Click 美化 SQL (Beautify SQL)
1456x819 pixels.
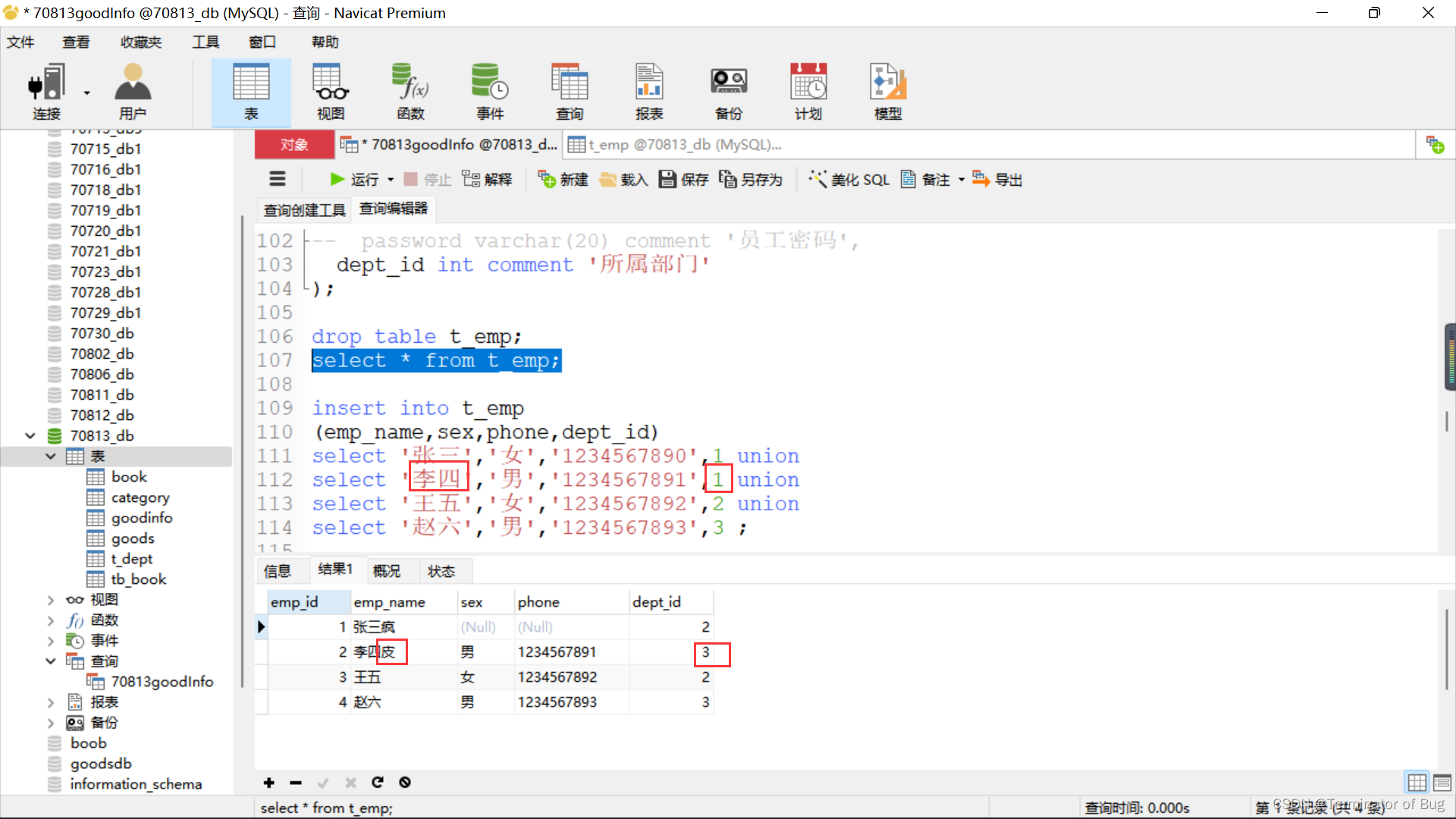(849, 180)
